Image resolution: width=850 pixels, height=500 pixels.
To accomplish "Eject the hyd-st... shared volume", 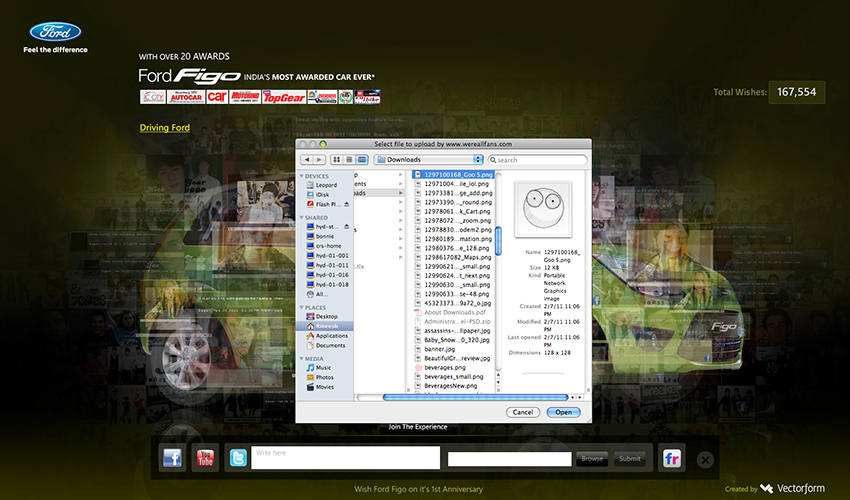I will 346,227.
